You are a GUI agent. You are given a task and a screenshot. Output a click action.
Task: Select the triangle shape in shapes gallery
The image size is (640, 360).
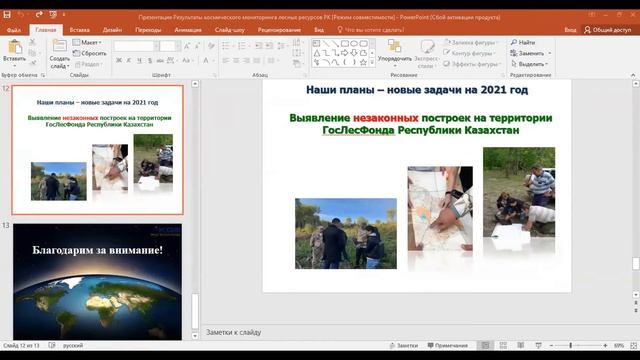point(317,53)
